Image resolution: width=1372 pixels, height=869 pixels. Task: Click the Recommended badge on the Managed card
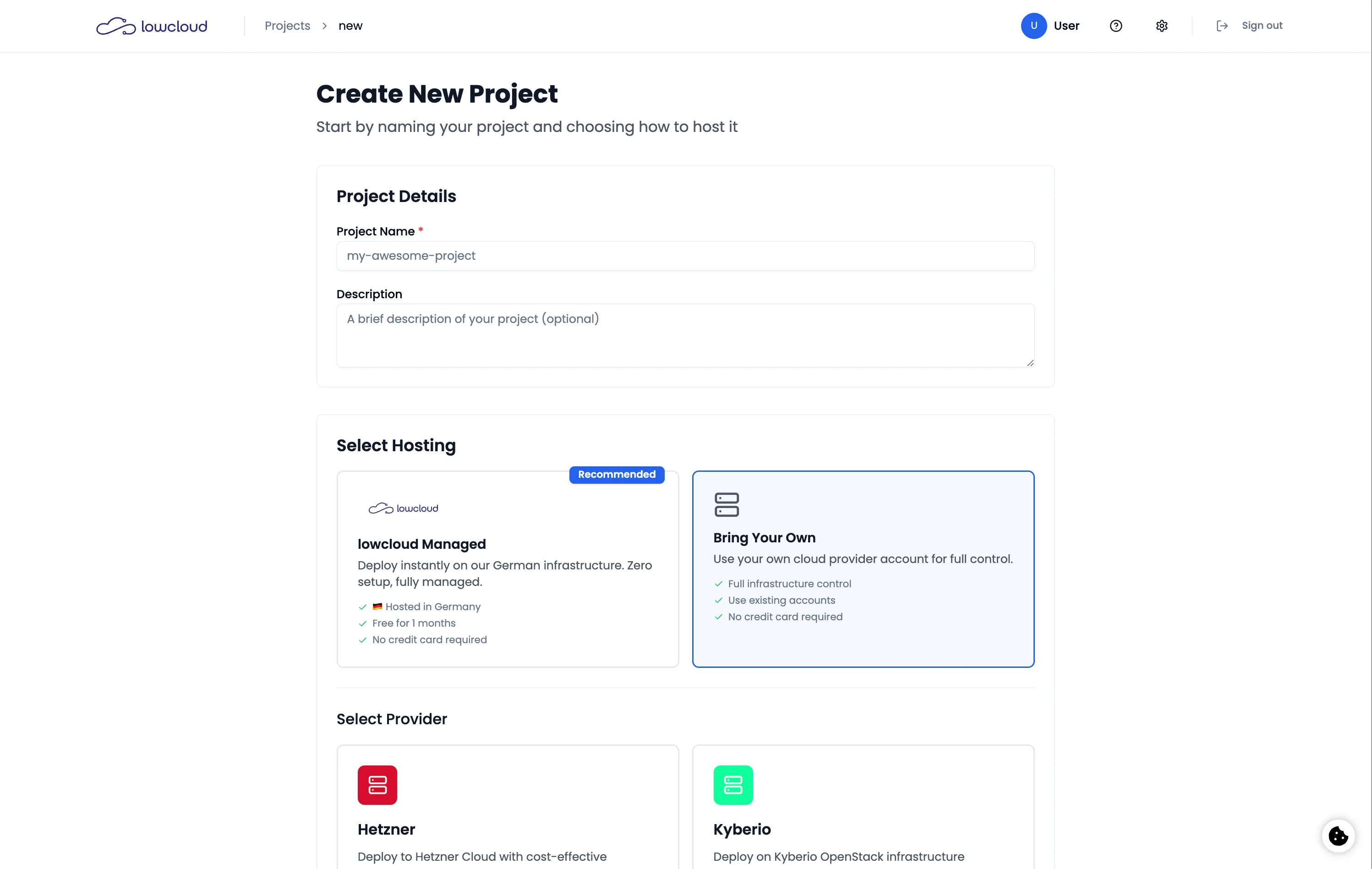point(617,474)
